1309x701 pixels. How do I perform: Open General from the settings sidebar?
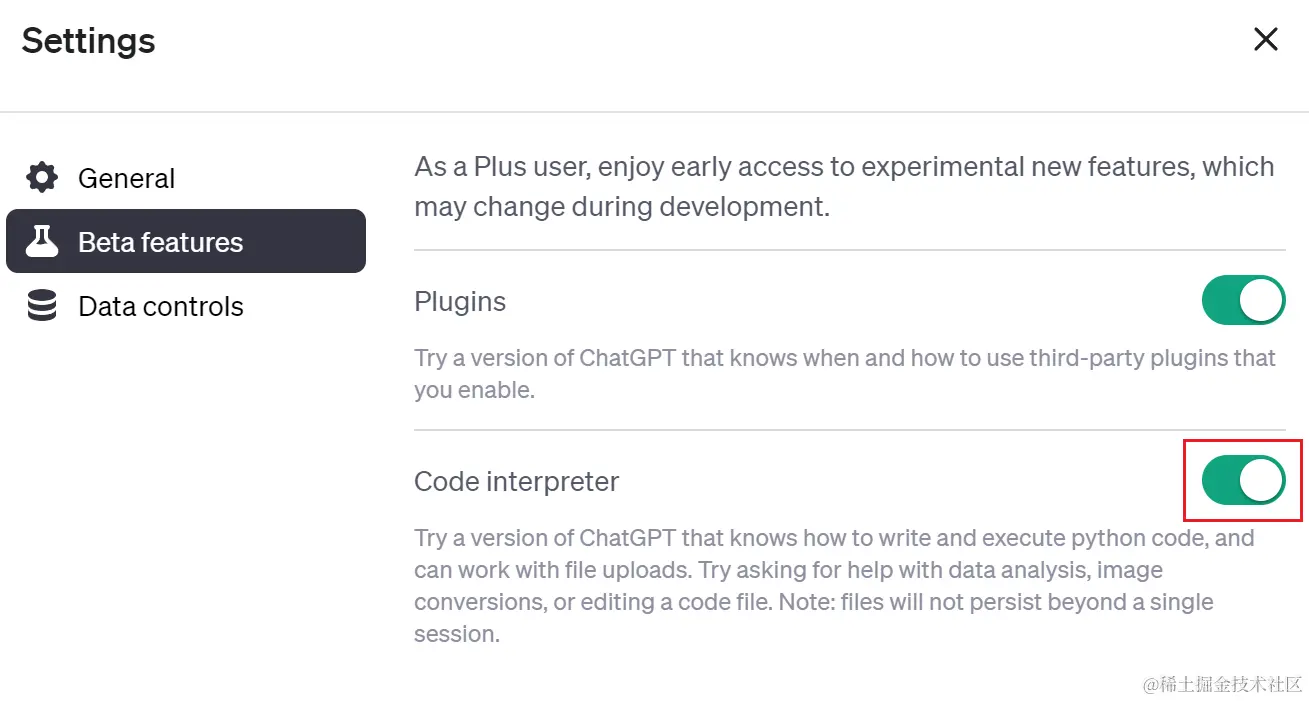tap(126, 177)
